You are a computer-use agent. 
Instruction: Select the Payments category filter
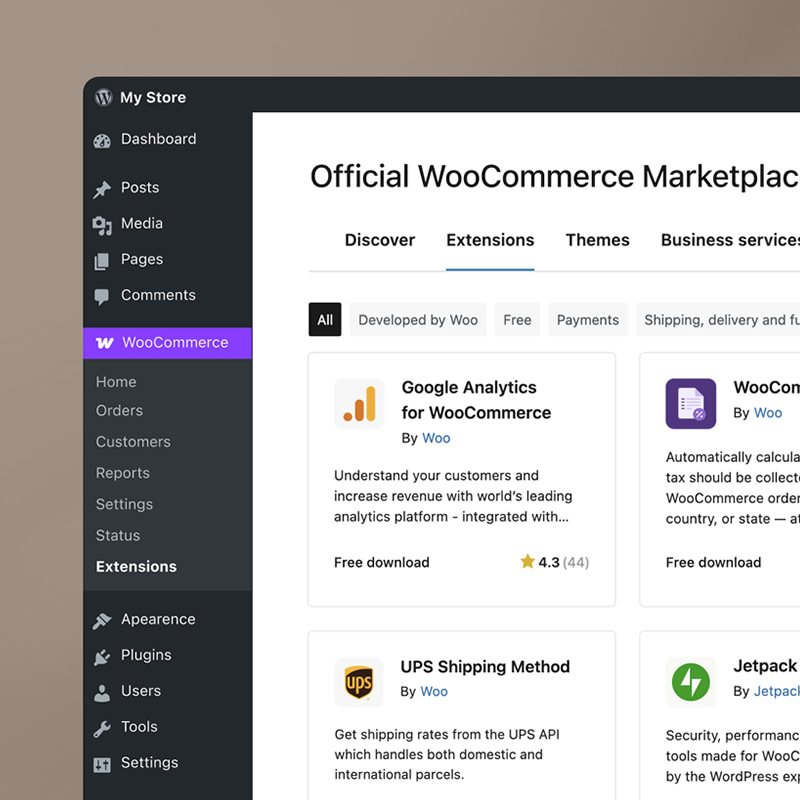point(588,320)
